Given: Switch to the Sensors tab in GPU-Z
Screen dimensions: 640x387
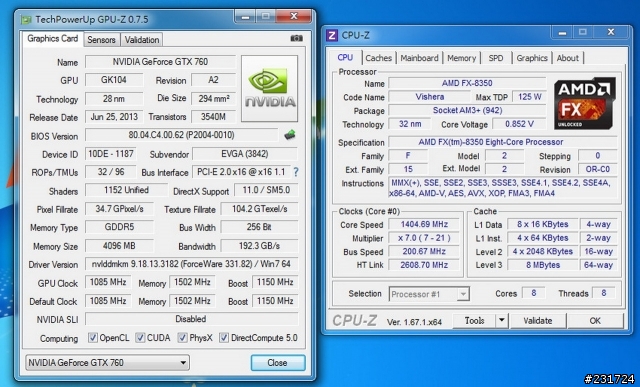Looking at the screenshot, I should pyautogui.click(x=101, y=40).
